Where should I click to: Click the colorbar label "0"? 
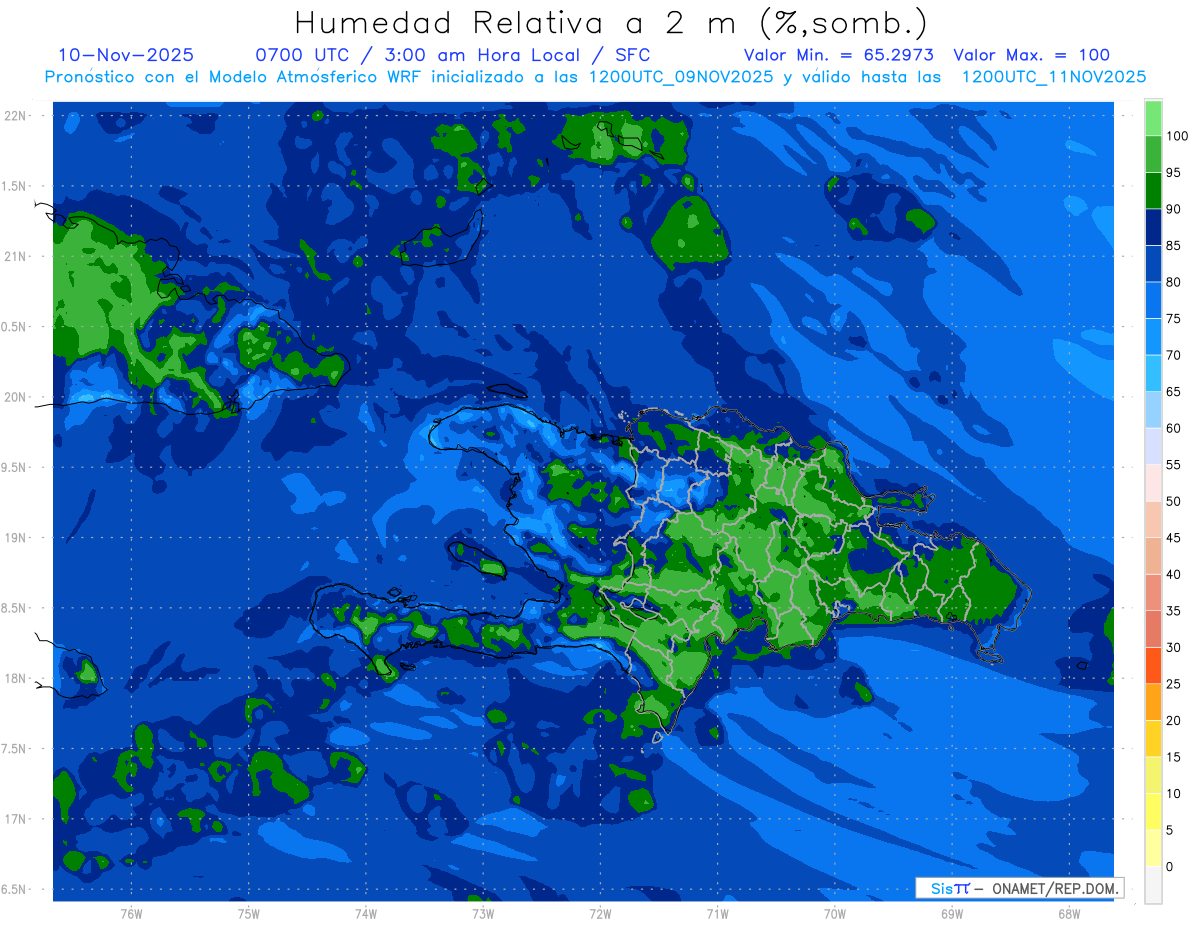1170,866
